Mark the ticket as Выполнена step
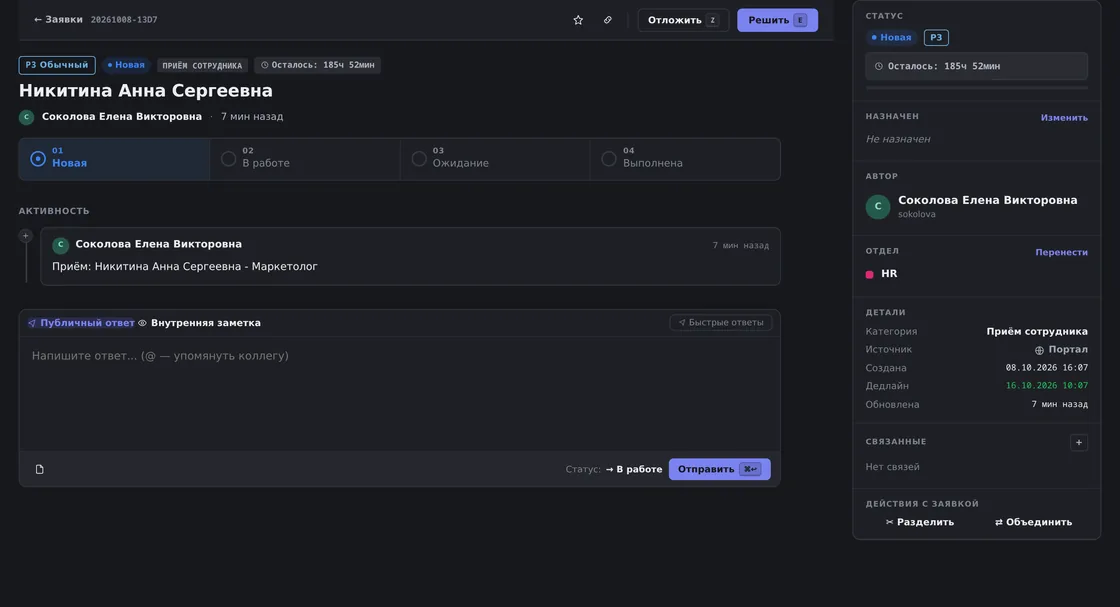Viewport: 1120px width, 607px height. [685, 159]
